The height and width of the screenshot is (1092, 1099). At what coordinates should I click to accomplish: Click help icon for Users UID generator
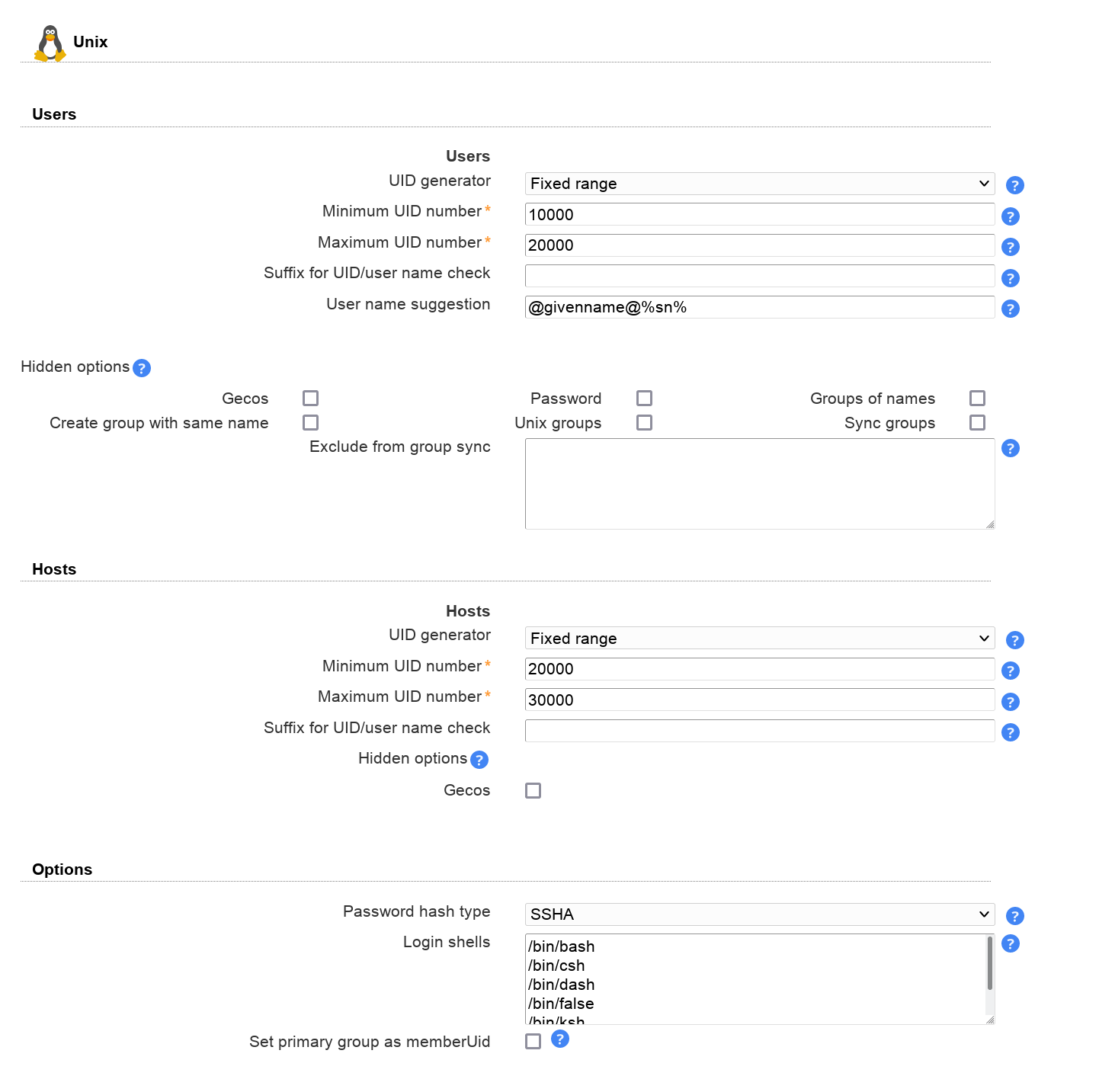tap(1014, 185)
